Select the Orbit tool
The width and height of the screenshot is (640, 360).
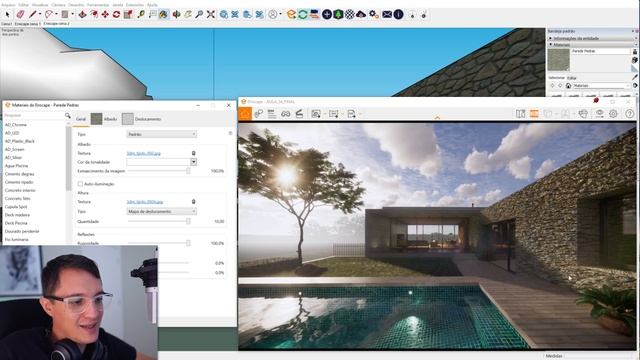click(176, 15)
